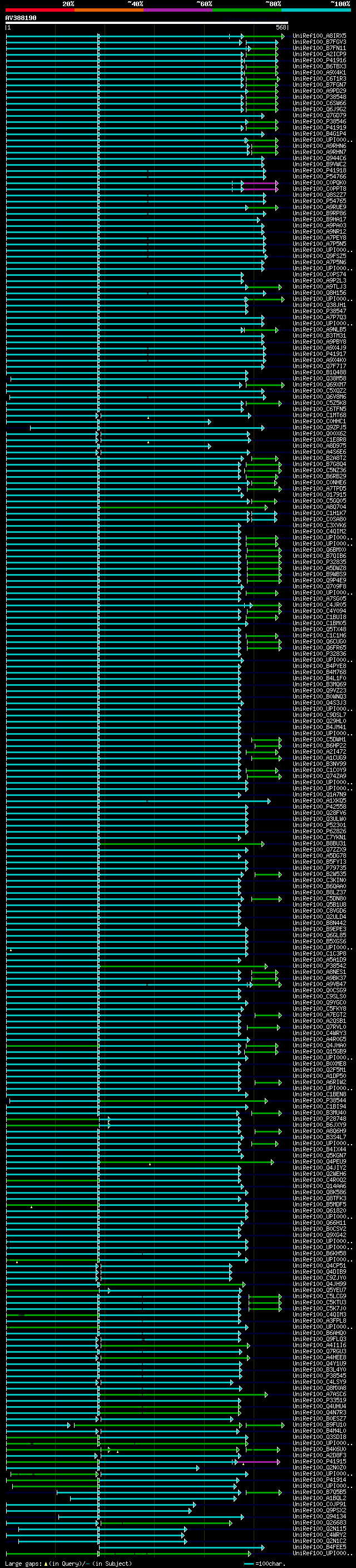
Task: Click the white query sequence bar
Action: (147, 22)
